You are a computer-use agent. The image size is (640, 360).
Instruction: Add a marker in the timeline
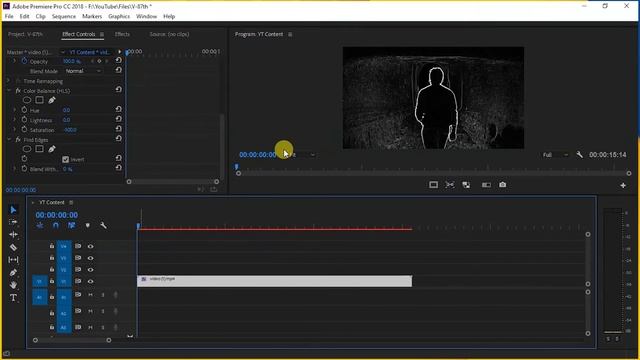[x=87, y=225]
